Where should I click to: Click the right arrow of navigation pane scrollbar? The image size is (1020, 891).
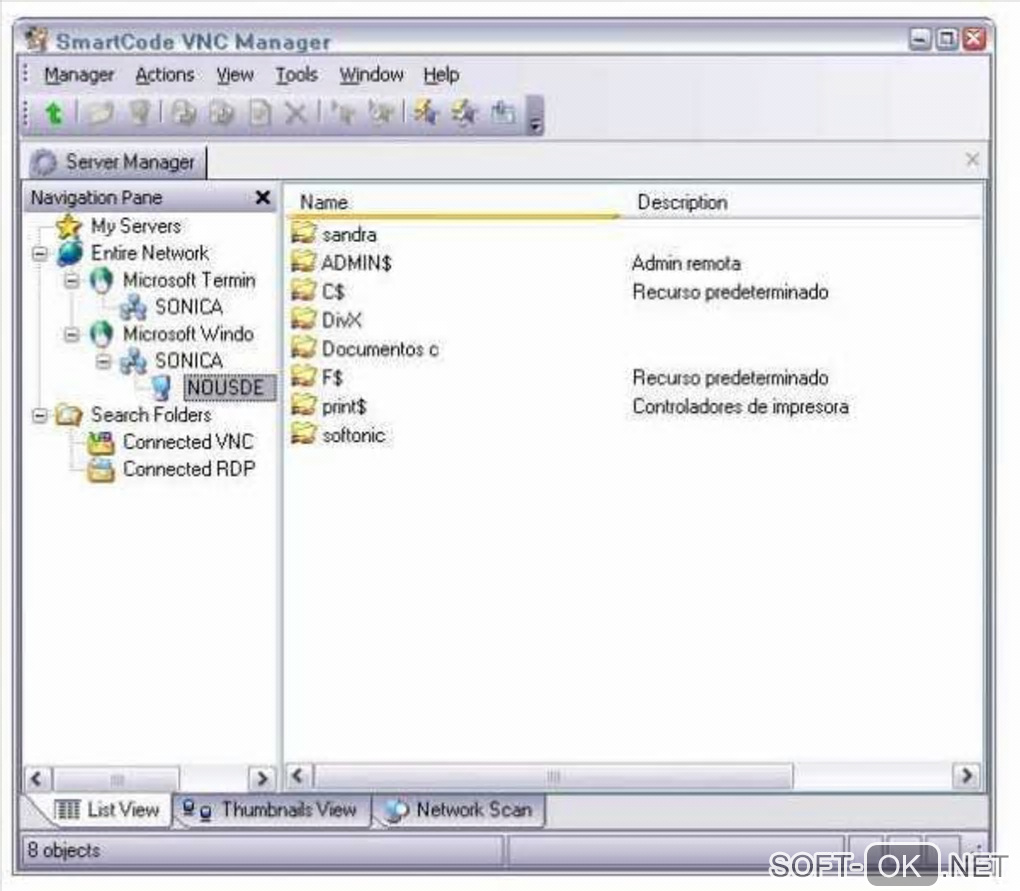tap(262, 778)
